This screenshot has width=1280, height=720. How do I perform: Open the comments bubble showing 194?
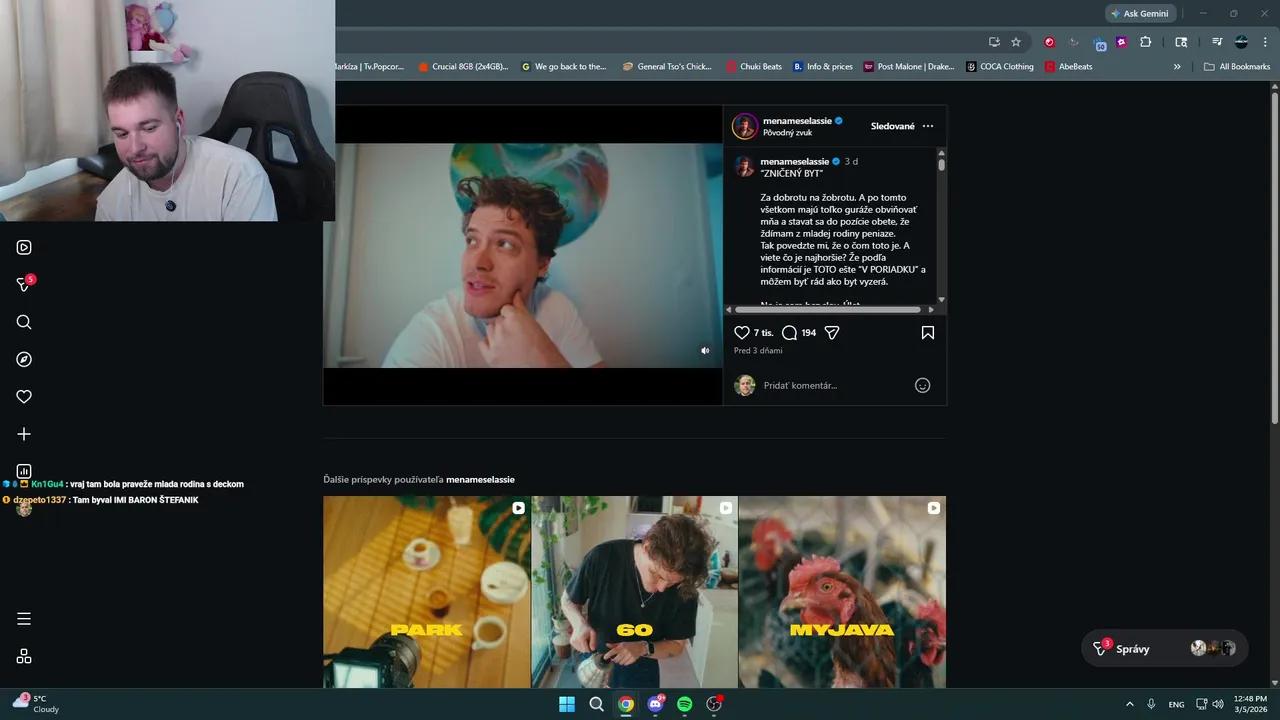[x=789, y=333]
